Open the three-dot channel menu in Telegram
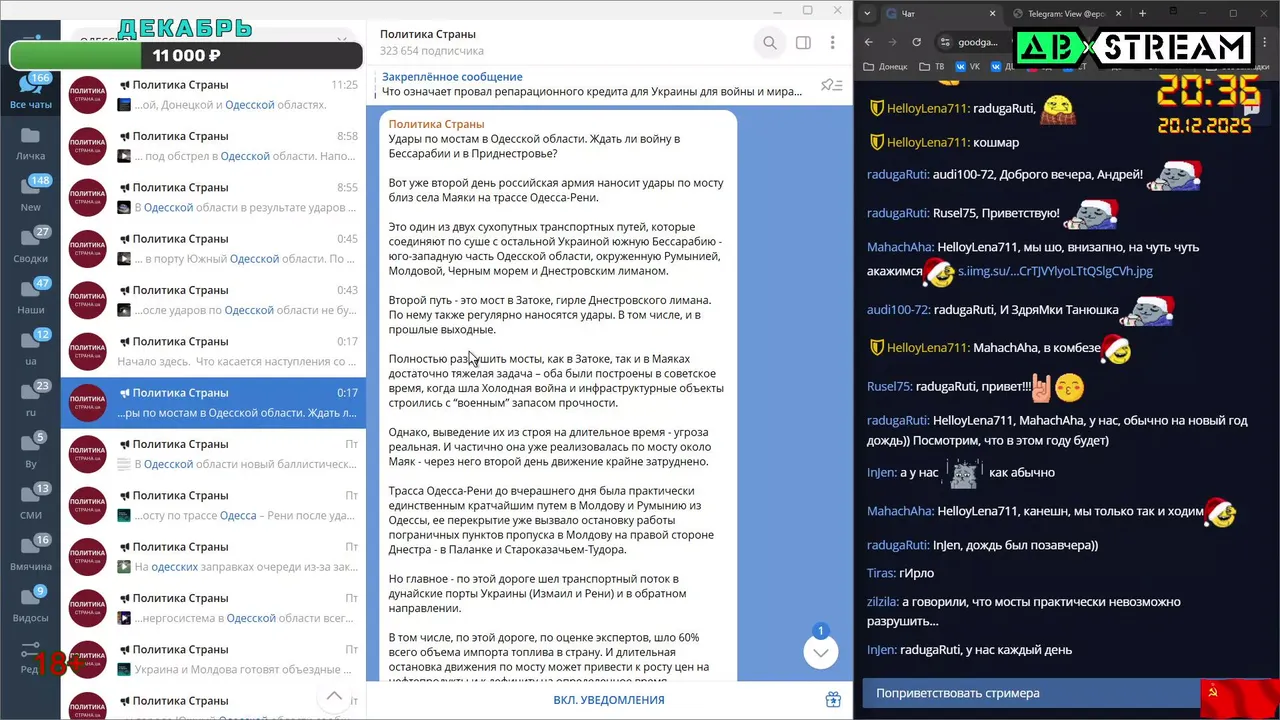 pos(832,43)
